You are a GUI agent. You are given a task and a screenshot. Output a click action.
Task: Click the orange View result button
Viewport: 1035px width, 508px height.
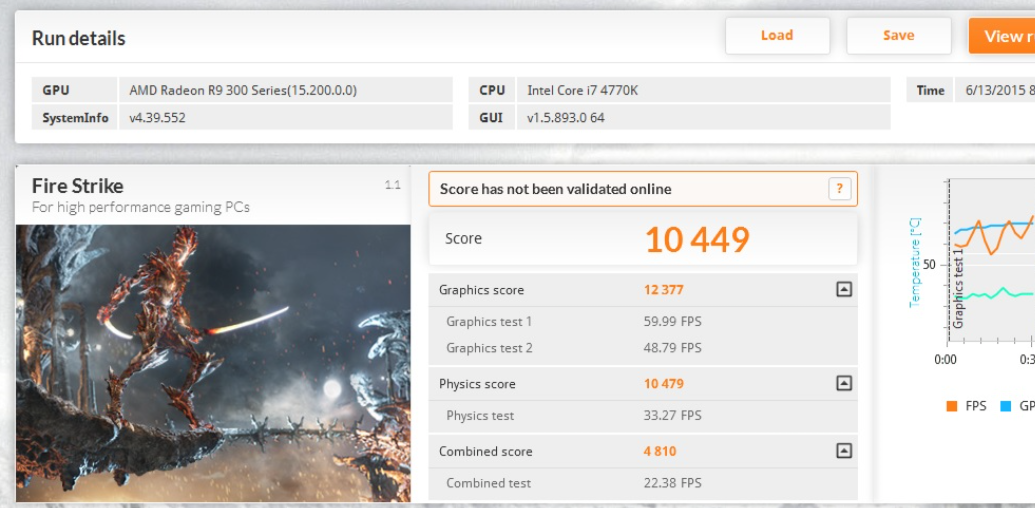(x=1002, y=36)
